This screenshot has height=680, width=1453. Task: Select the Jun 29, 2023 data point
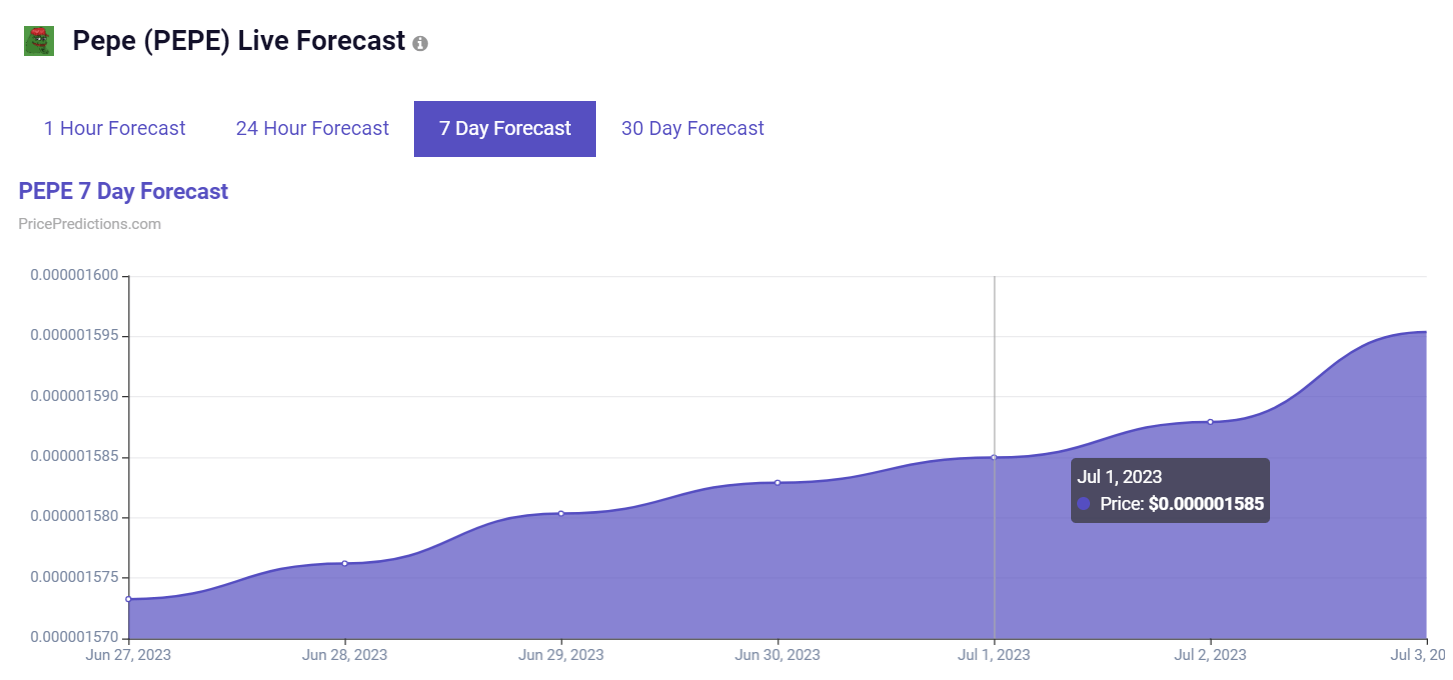tap(561, 513)
